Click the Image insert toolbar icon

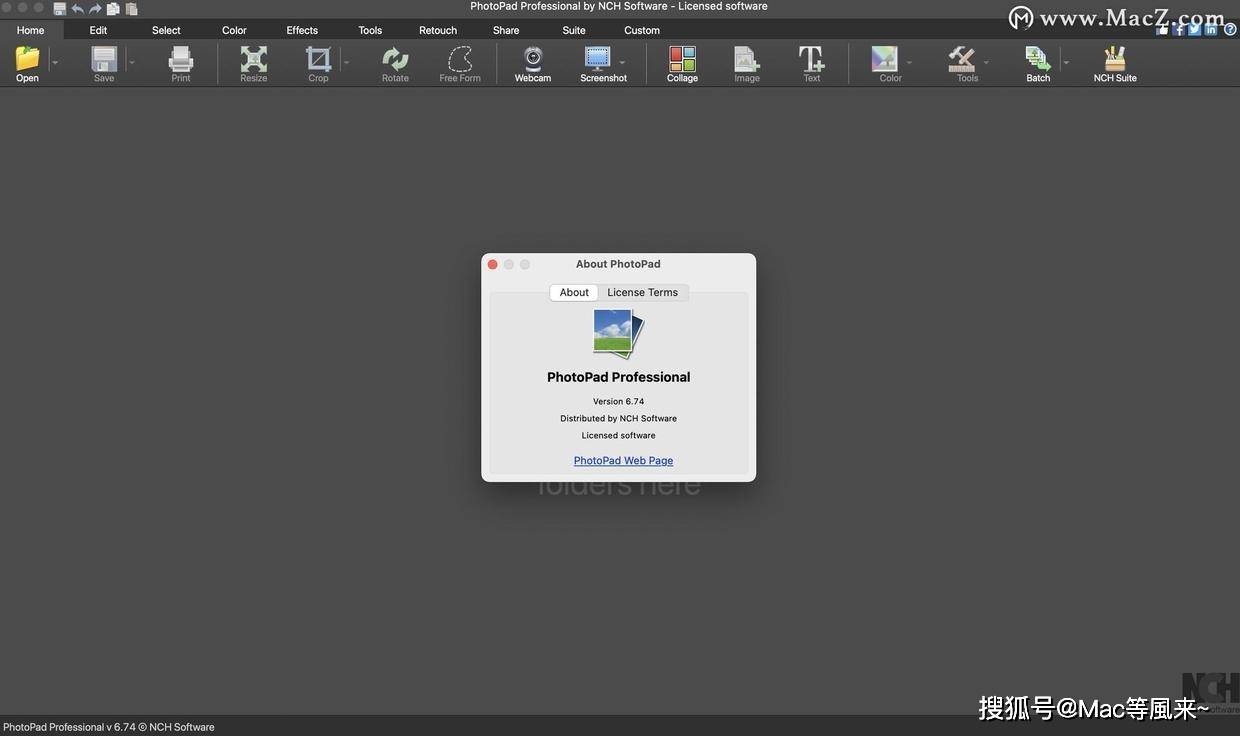point(747,59)
